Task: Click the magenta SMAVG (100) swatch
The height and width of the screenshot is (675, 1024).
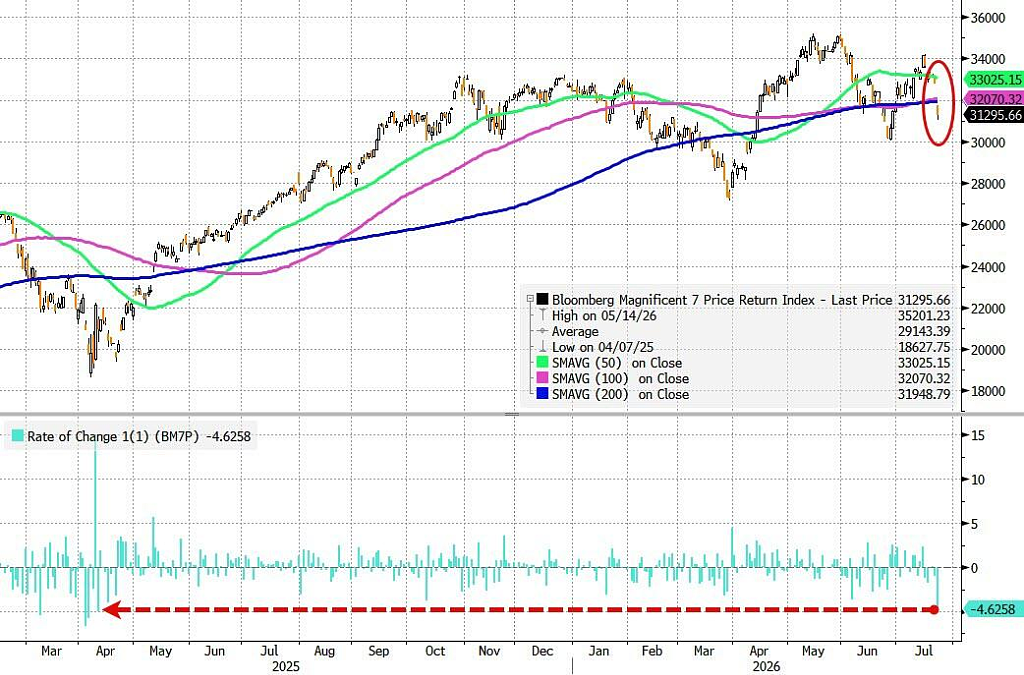Action: click(x=542, y=379)
